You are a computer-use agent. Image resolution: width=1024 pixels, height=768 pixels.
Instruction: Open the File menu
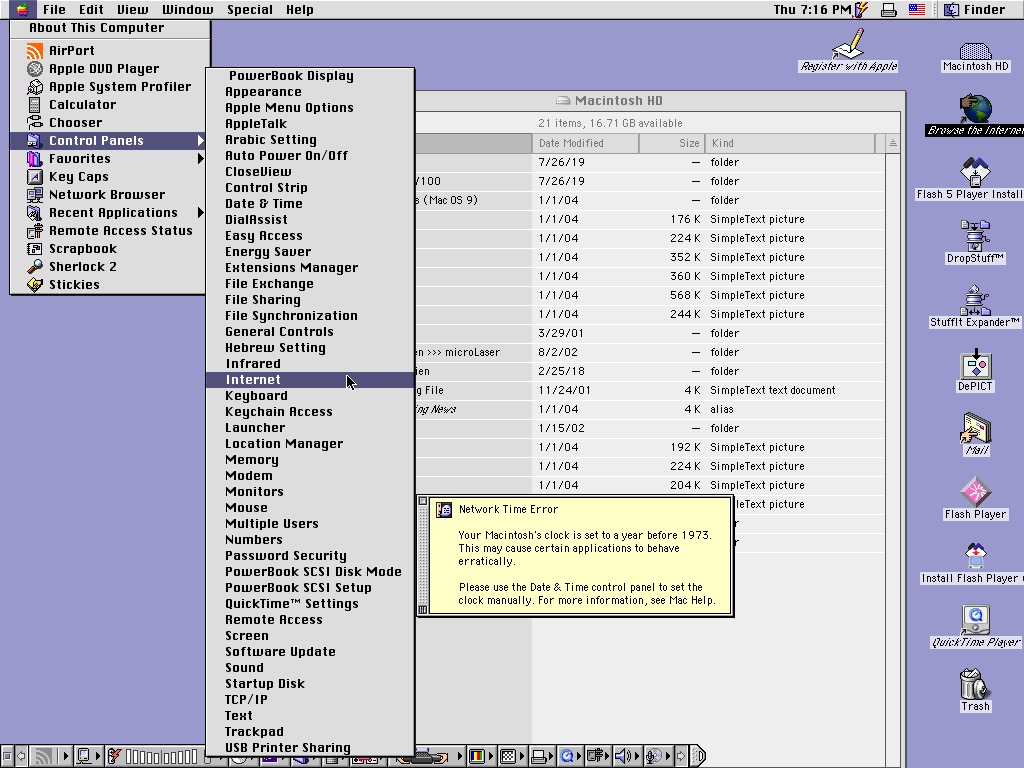point(54,9)
